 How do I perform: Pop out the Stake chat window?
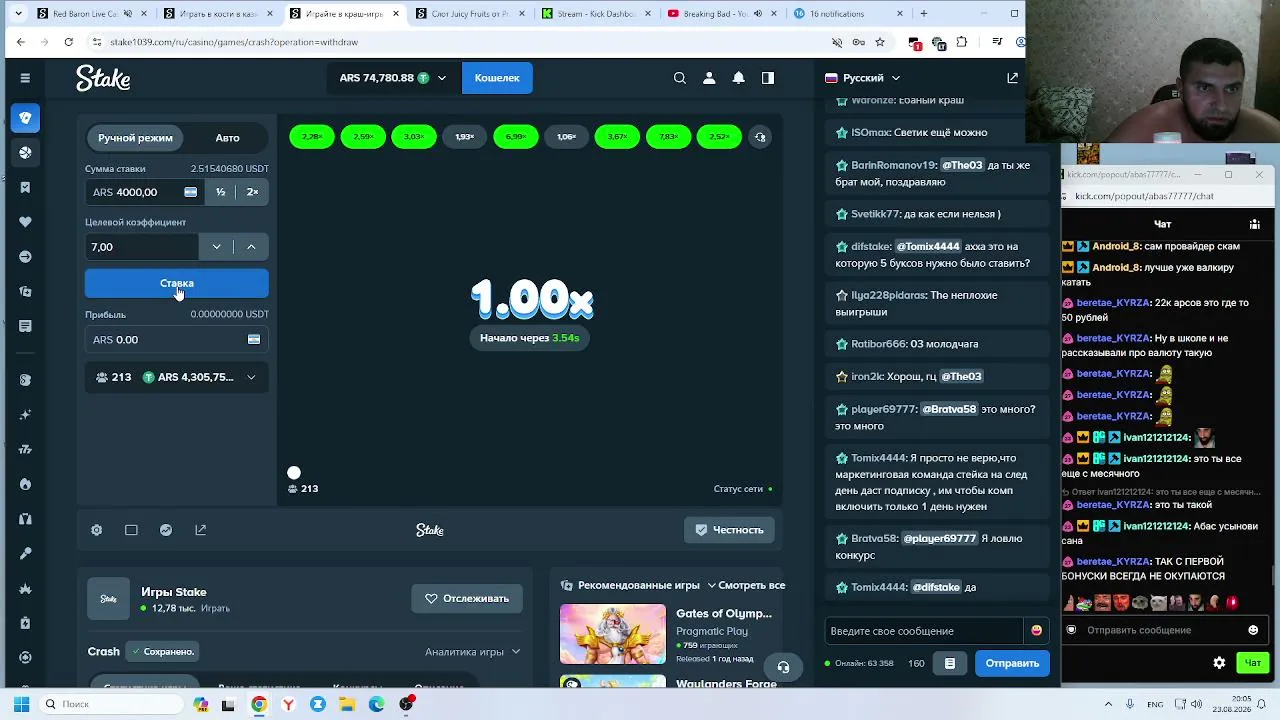point(1012,78)
